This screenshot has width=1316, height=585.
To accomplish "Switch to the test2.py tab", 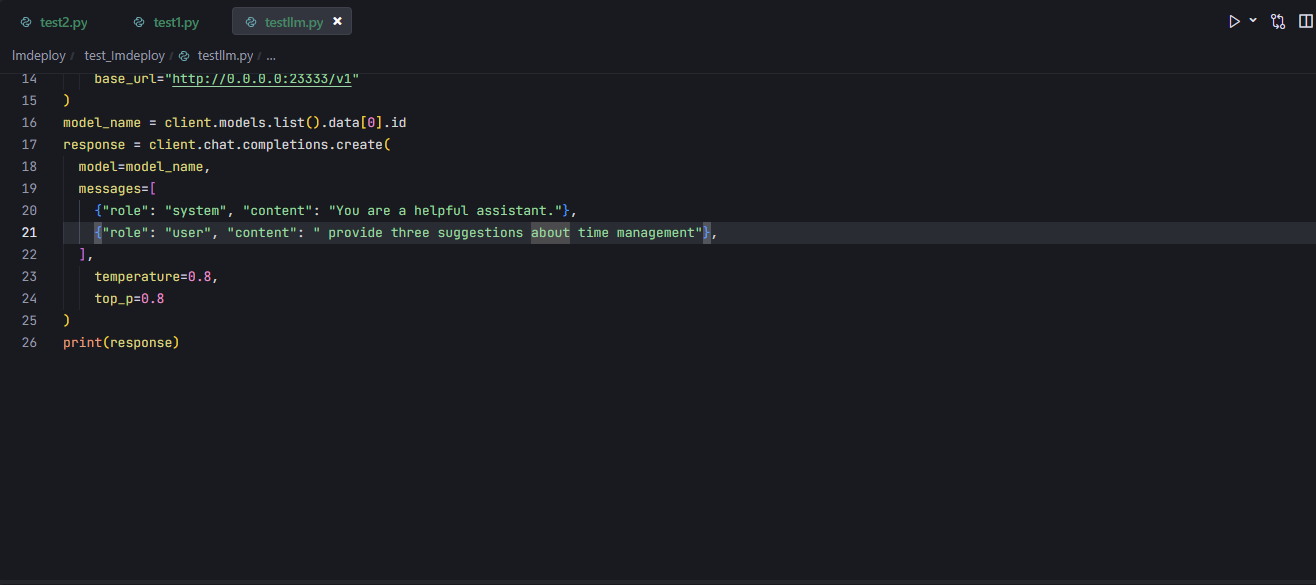I will pos(64,22).
